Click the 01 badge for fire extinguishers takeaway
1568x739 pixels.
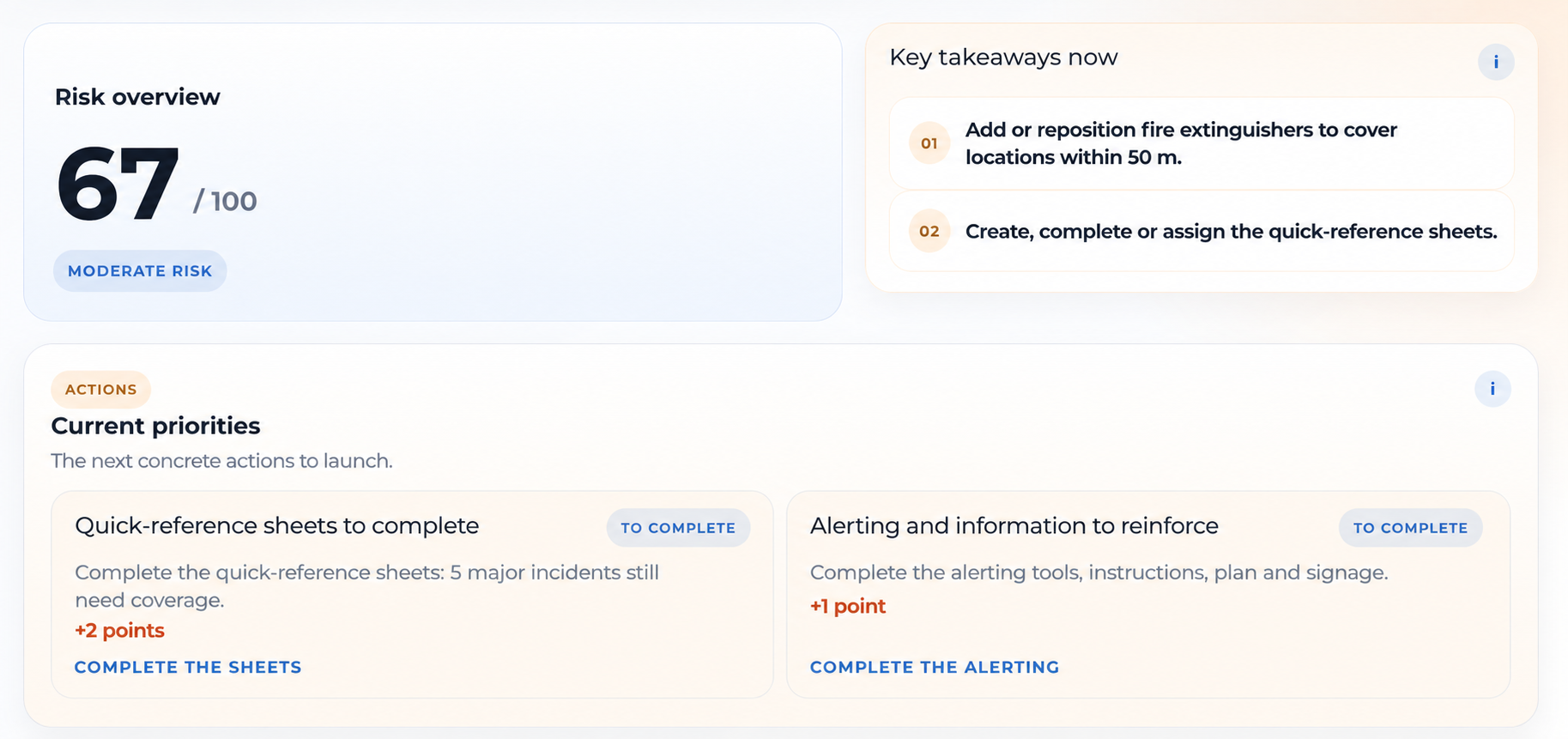pyautogui.click(x=929, y=143)
